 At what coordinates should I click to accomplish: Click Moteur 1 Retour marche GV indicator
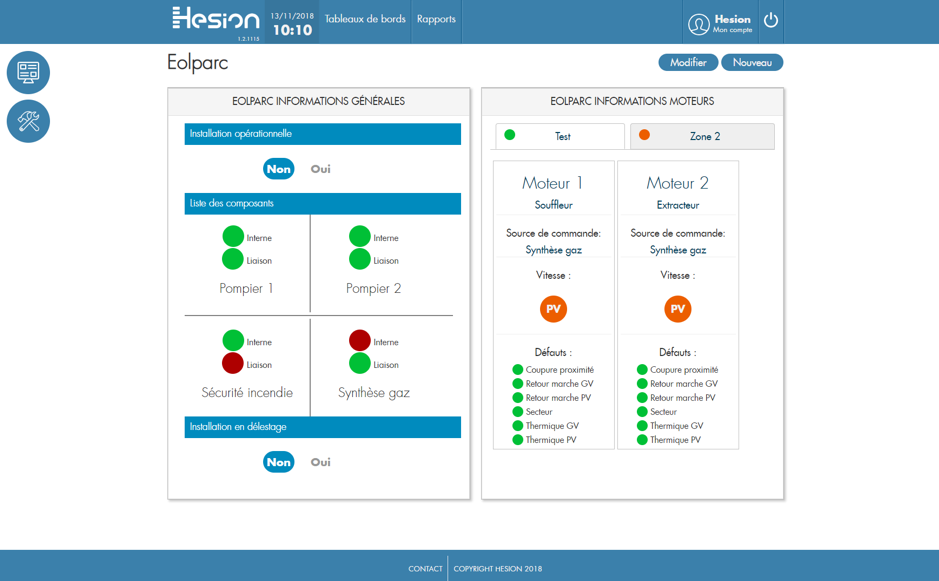[518, 383]
